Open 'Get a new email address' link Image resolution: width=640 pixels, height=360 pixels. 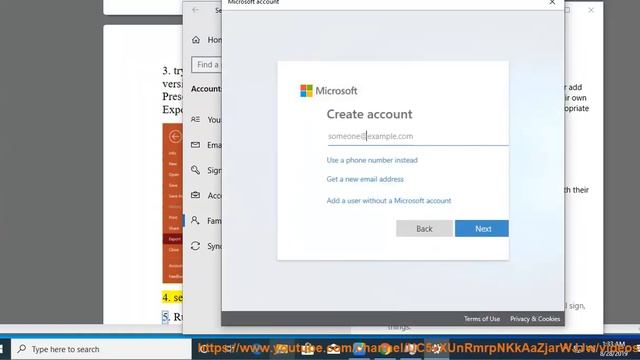[x=365, y=179]
